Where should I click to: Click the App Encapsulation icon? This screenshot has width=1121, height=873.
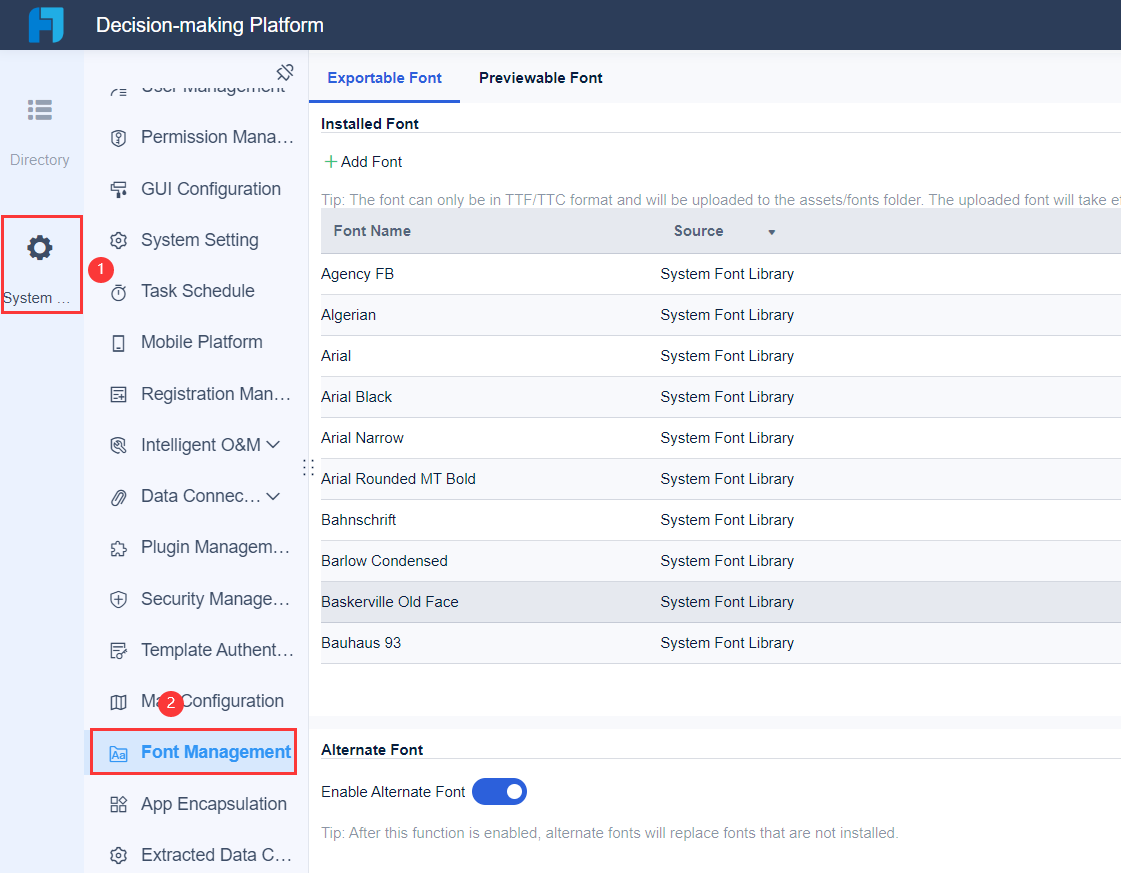[x=119, y=804]
